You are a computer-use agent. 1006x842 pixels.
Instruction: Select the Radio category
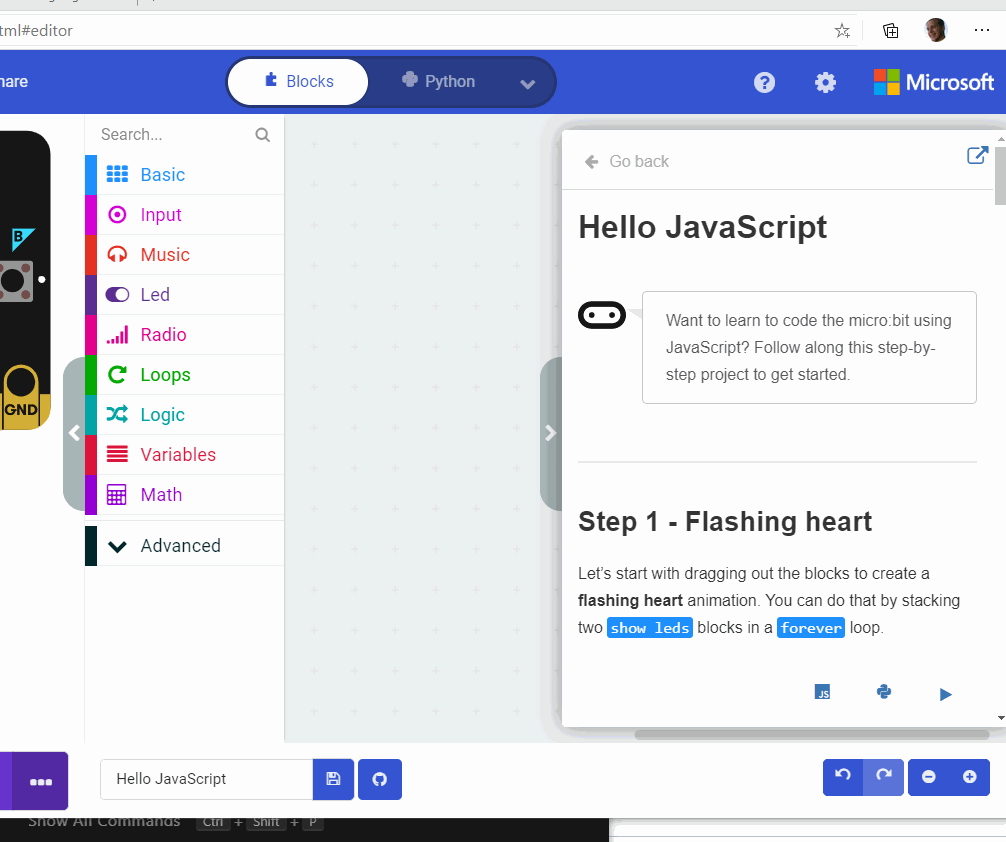pyautogui.click(x=184, y=334)
